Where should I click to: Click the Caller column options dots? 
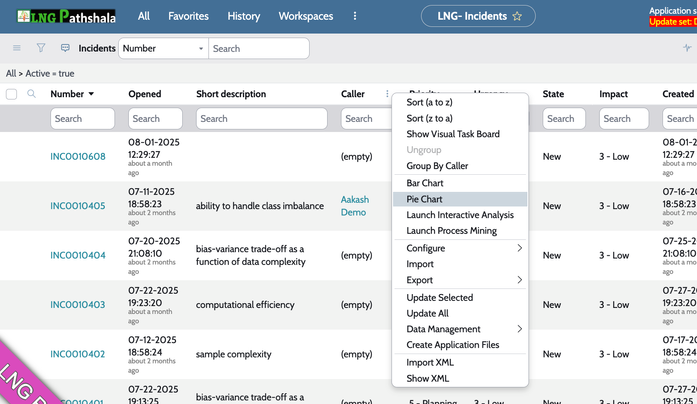coord(387,94)
